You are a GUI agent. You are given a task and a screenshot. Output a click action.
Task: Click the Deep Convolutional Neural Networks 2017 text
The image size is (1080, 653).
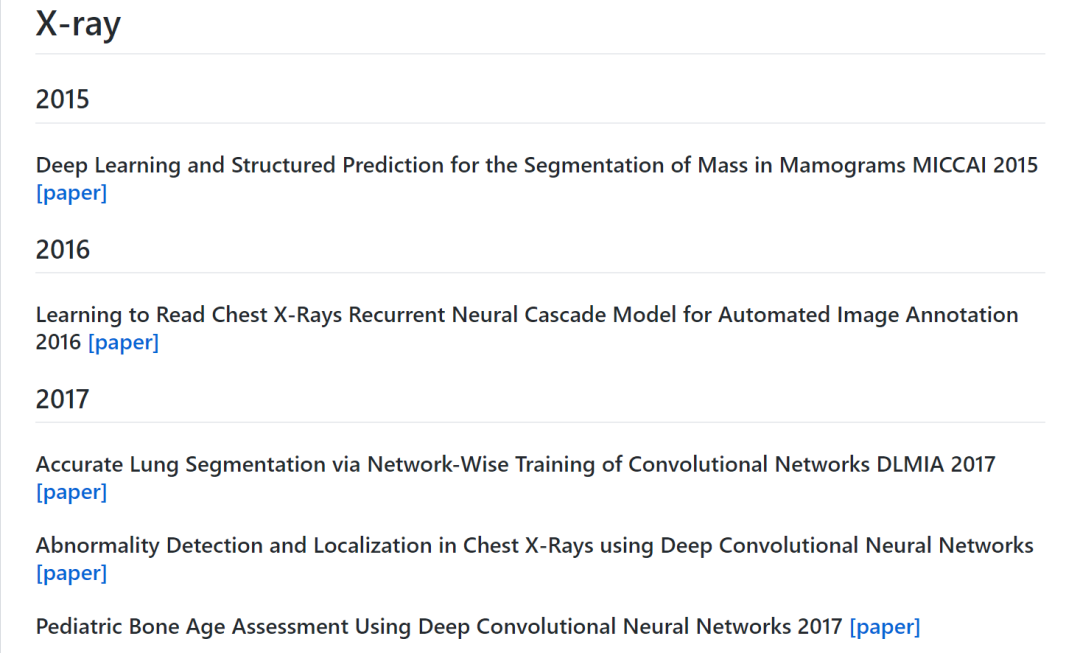click(630, 627)
